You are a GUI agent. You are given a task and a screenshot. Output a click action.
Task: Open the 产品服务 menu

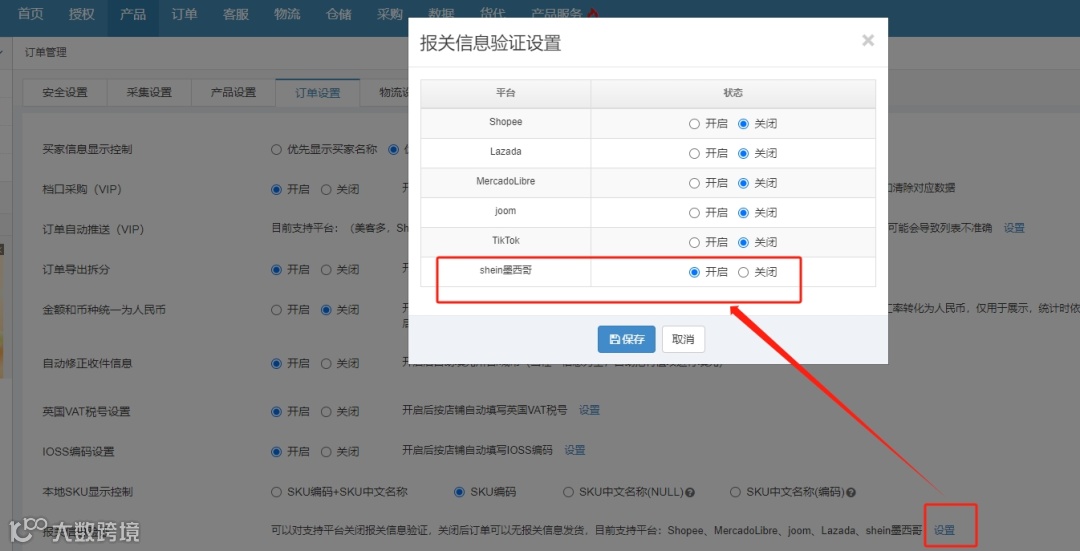(557, 14)
